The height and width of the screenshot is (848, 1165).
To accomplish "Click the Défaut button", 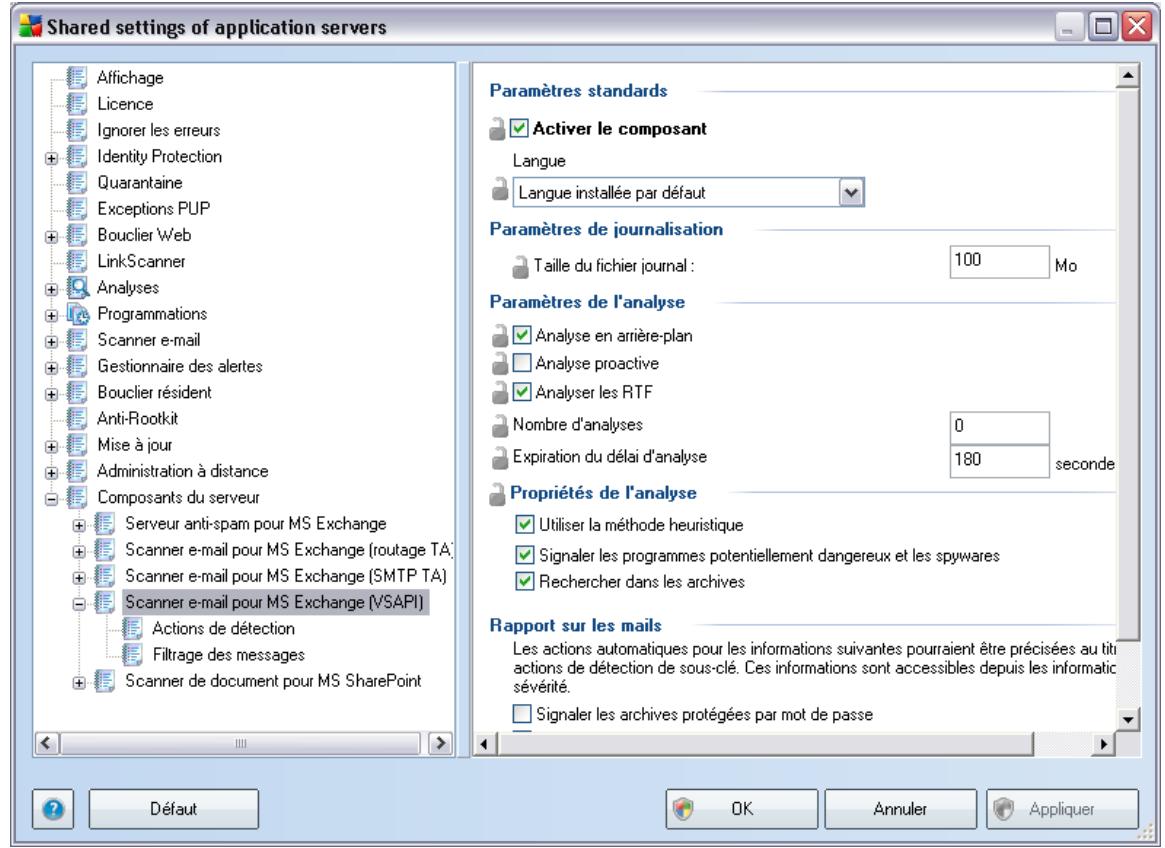I will click(x=174, y=809).
